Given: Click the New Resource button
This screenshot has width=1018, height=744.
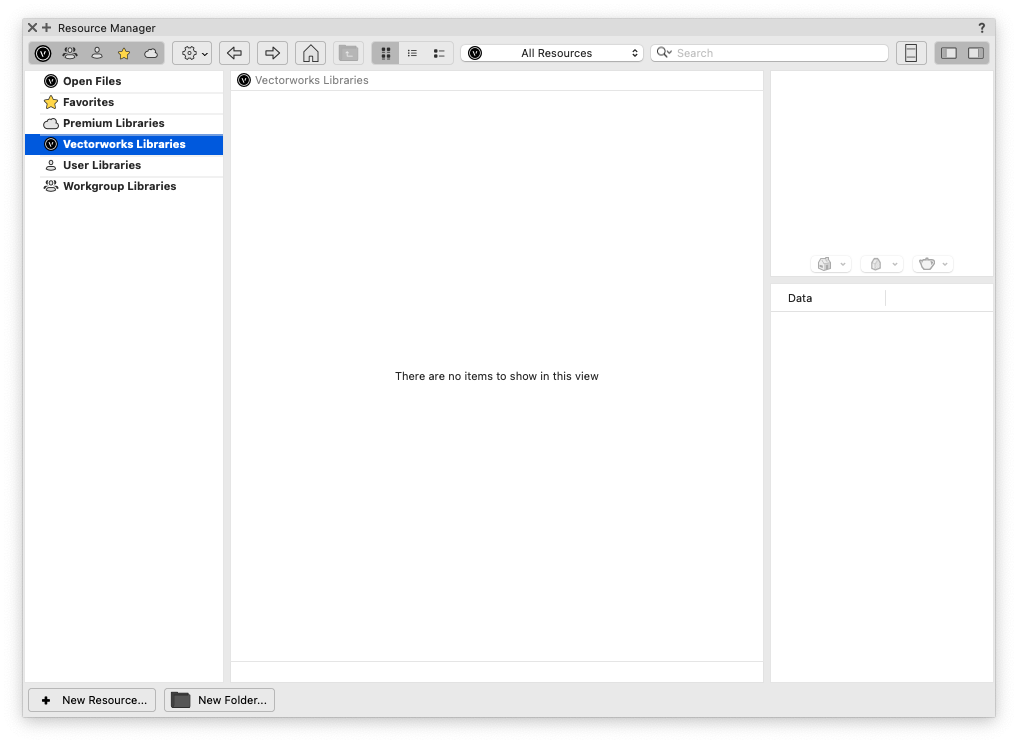Looking at the screenshot, I should [x=91, y=700].
